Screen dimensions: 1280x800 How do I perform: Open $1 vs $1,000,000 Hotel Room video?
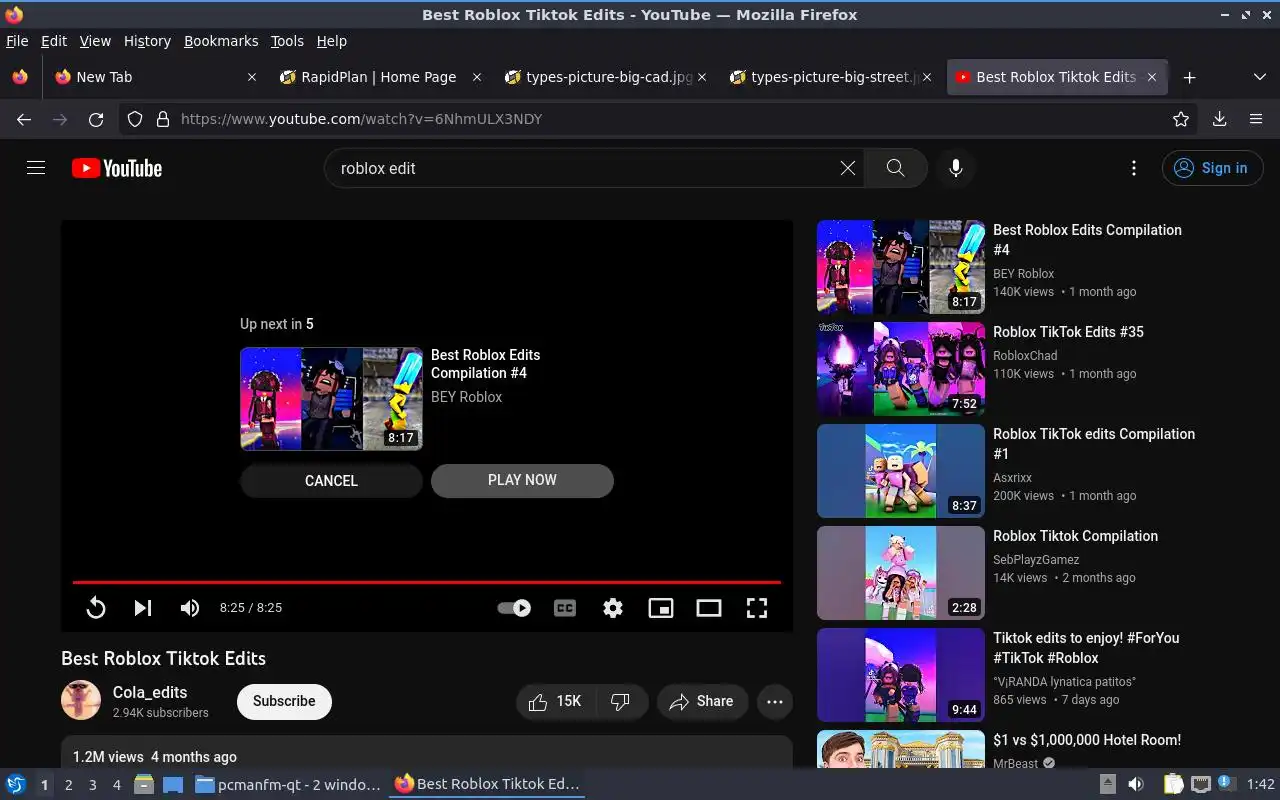[x=1087, y=740]
